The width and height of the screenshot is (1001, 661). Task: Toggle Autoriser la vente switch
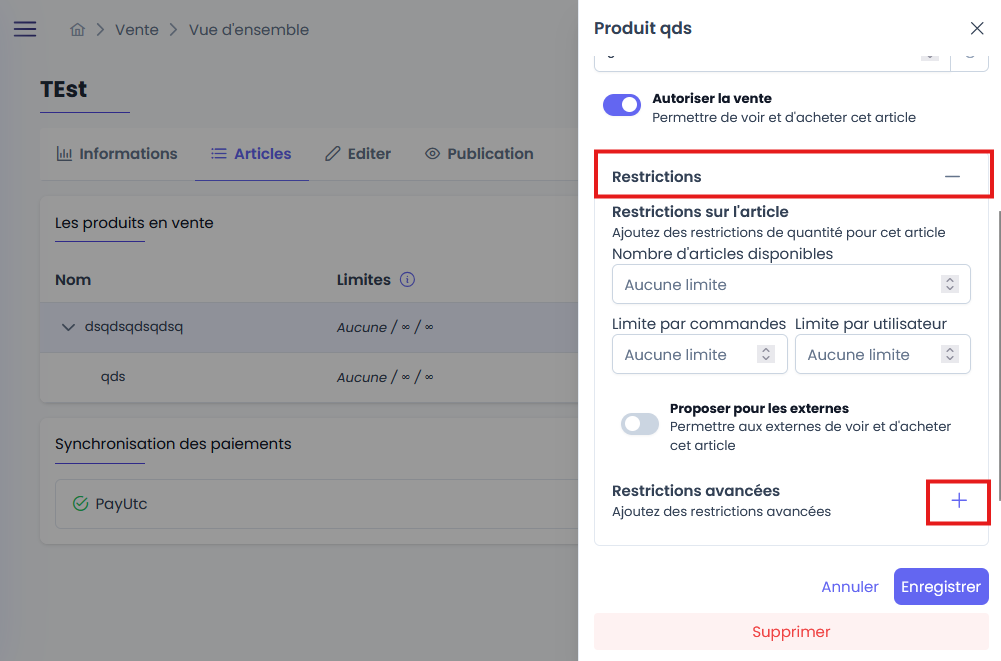pyautogui.click(x=622, y=105)
